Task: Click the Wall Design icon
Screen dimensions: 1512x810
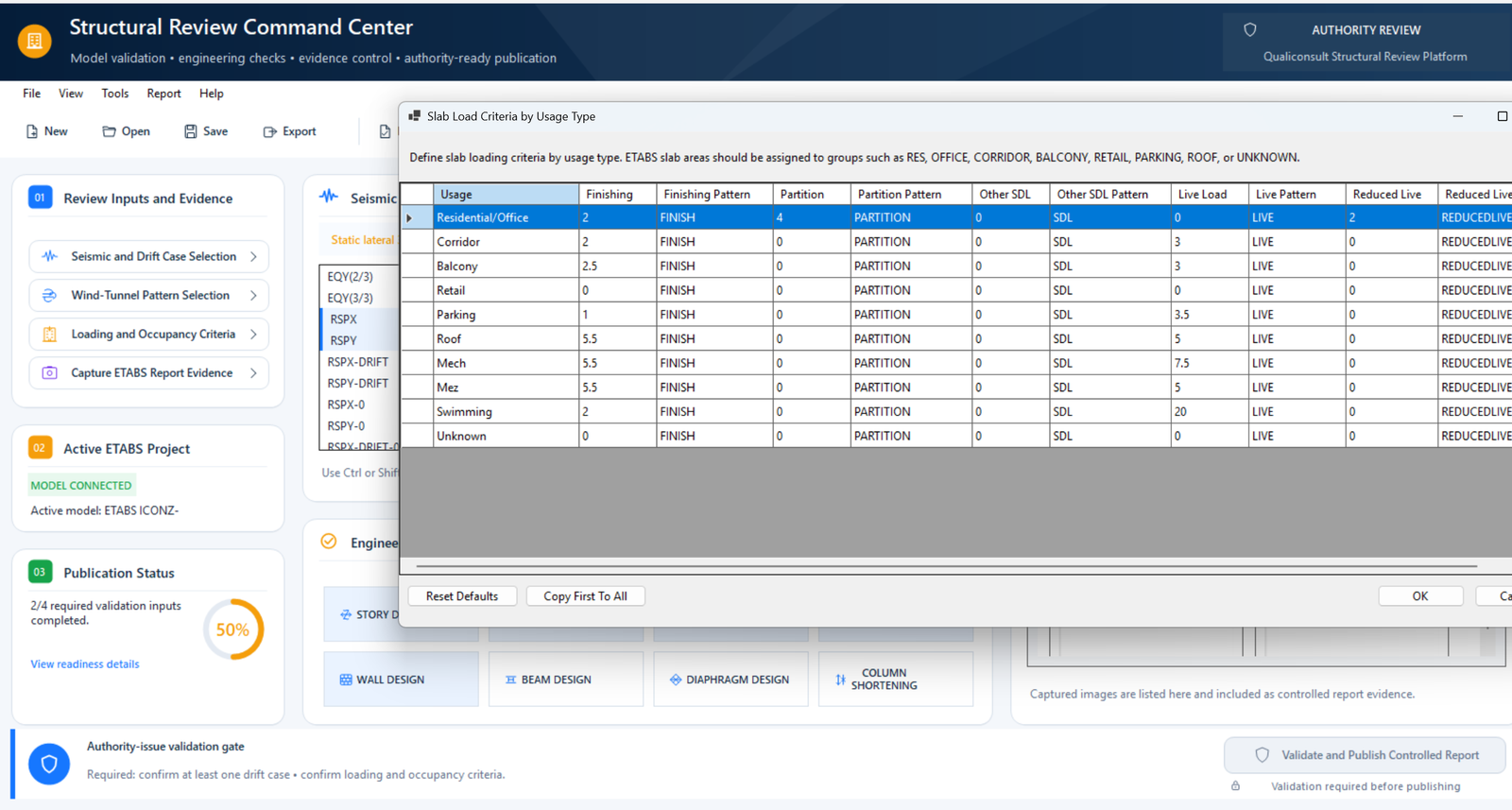Action: tap(346, 680)
